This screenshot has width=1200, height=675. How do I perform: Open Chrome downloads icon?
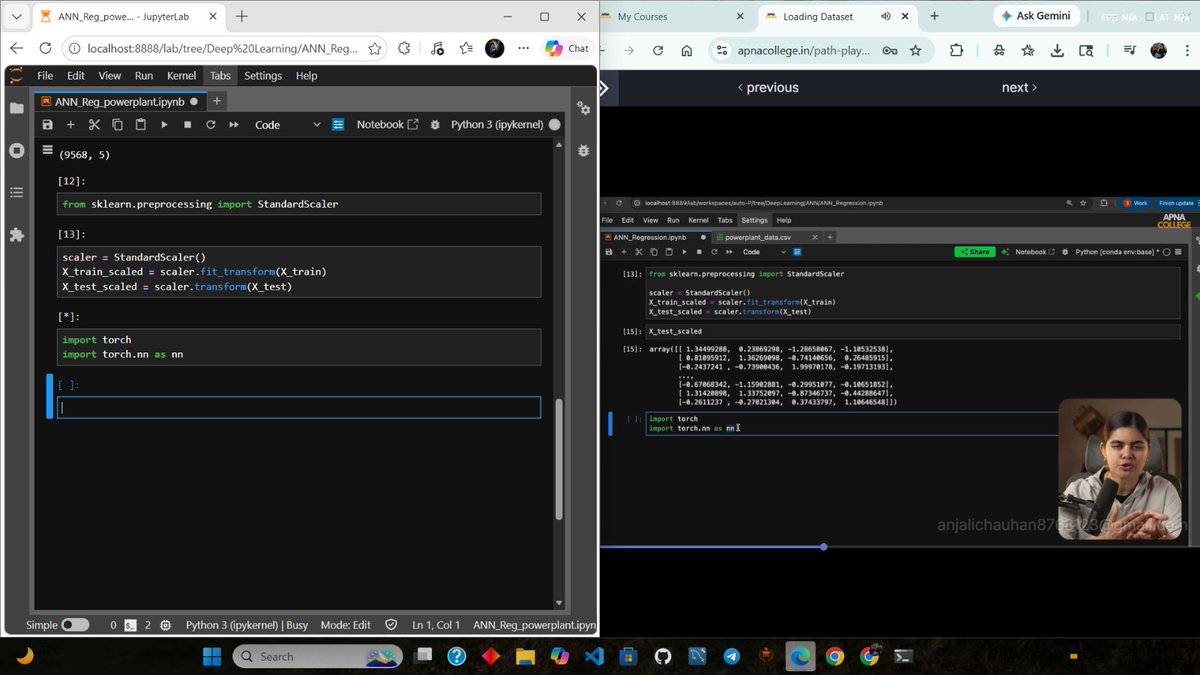coord(1057,51)
